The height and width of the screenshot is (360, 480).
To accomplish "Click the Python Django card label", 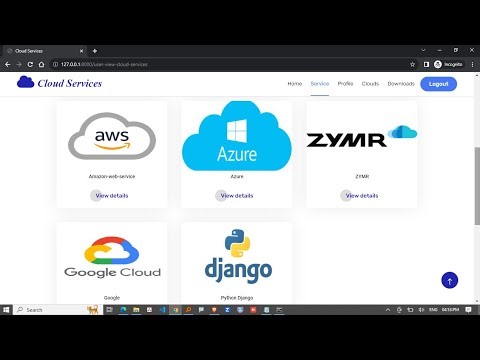I will coord(237,298).
